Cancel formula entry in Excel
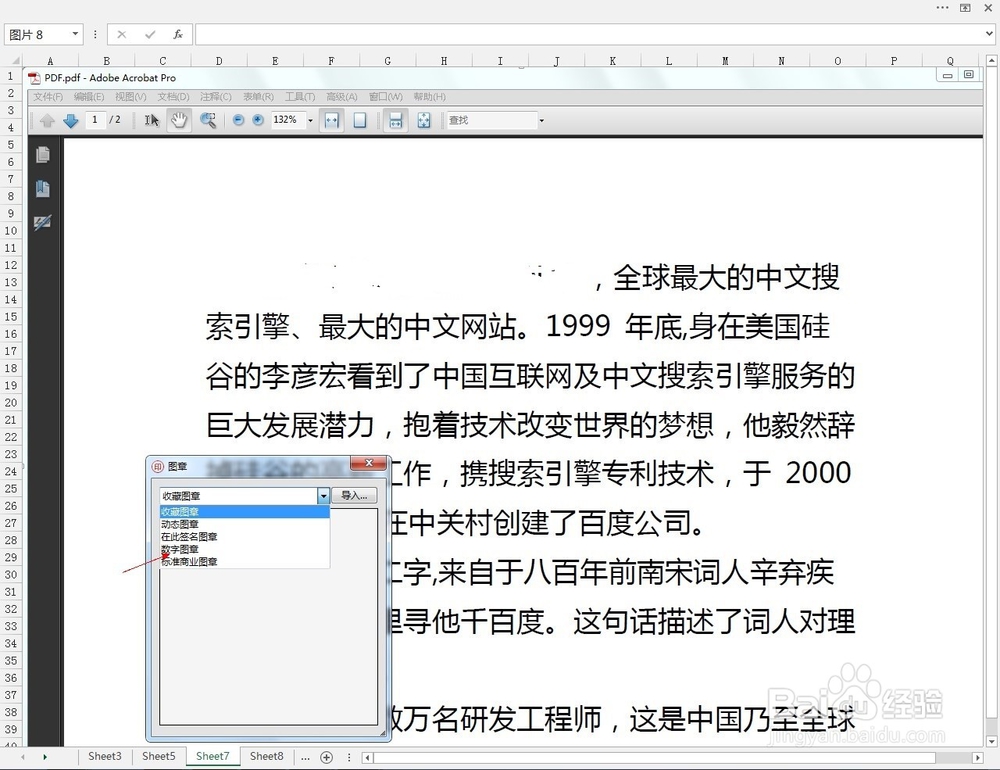 click(122, 34)
